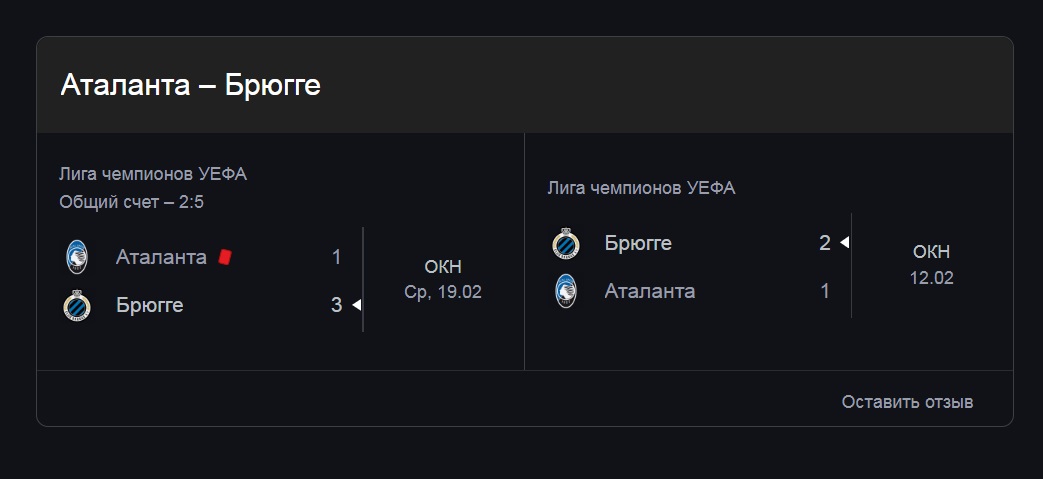This screenshot has height=479, width=1043.
Task: Click the Аталанта – Брюгге header title
Action: tap(191, 85)
